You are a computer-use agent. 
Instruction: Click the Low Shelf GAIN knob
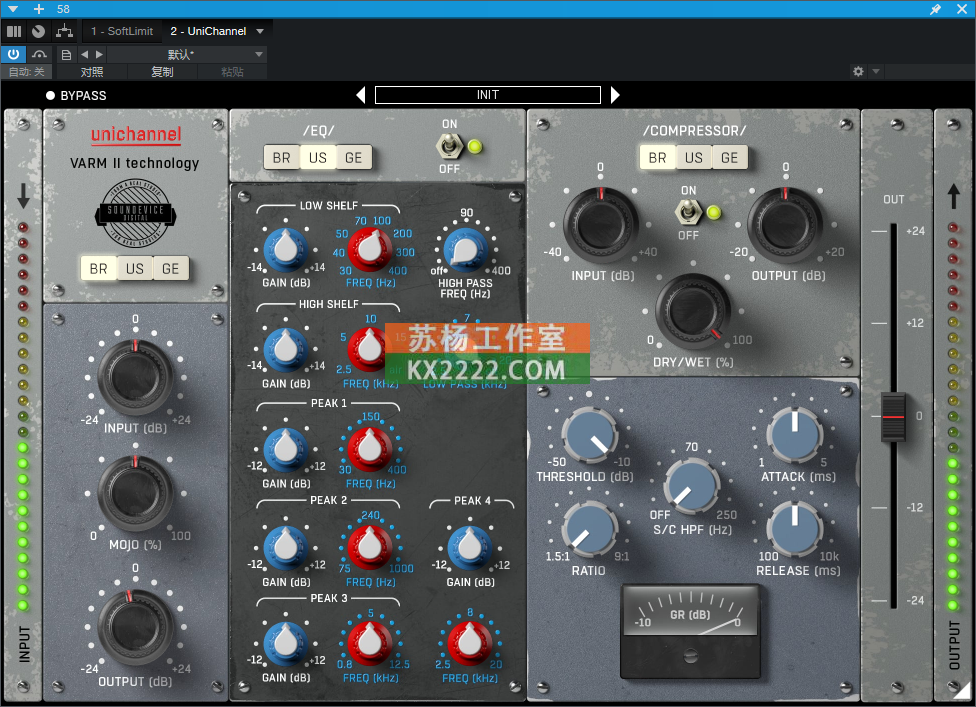tap(286, 249)
